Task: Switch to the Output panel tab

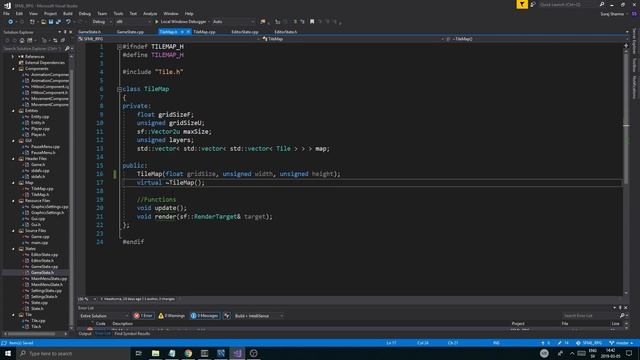Action: coord(85,334)
